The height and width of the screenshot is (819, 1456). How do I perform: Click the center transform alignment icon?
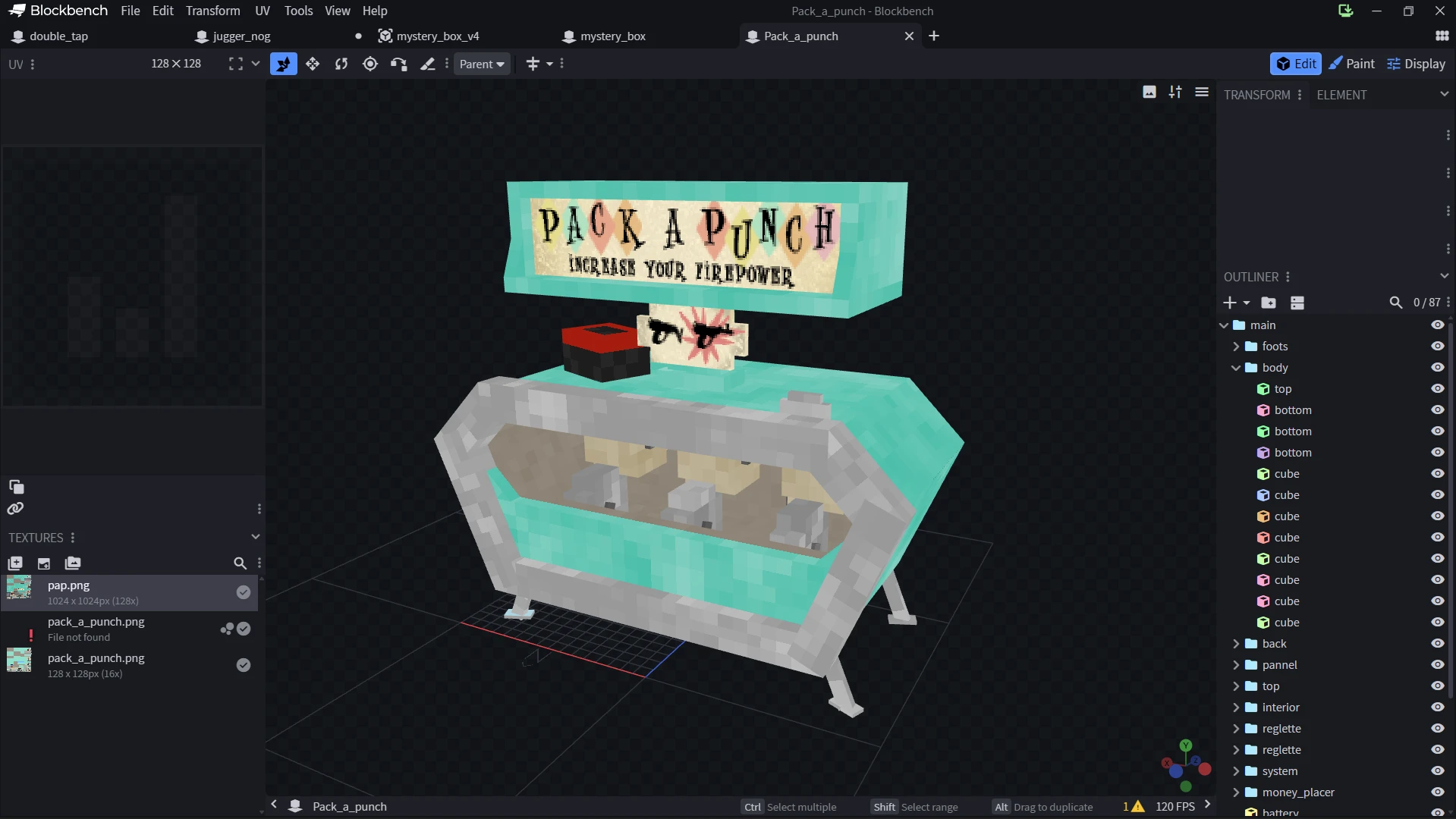[x=533, y=64]
